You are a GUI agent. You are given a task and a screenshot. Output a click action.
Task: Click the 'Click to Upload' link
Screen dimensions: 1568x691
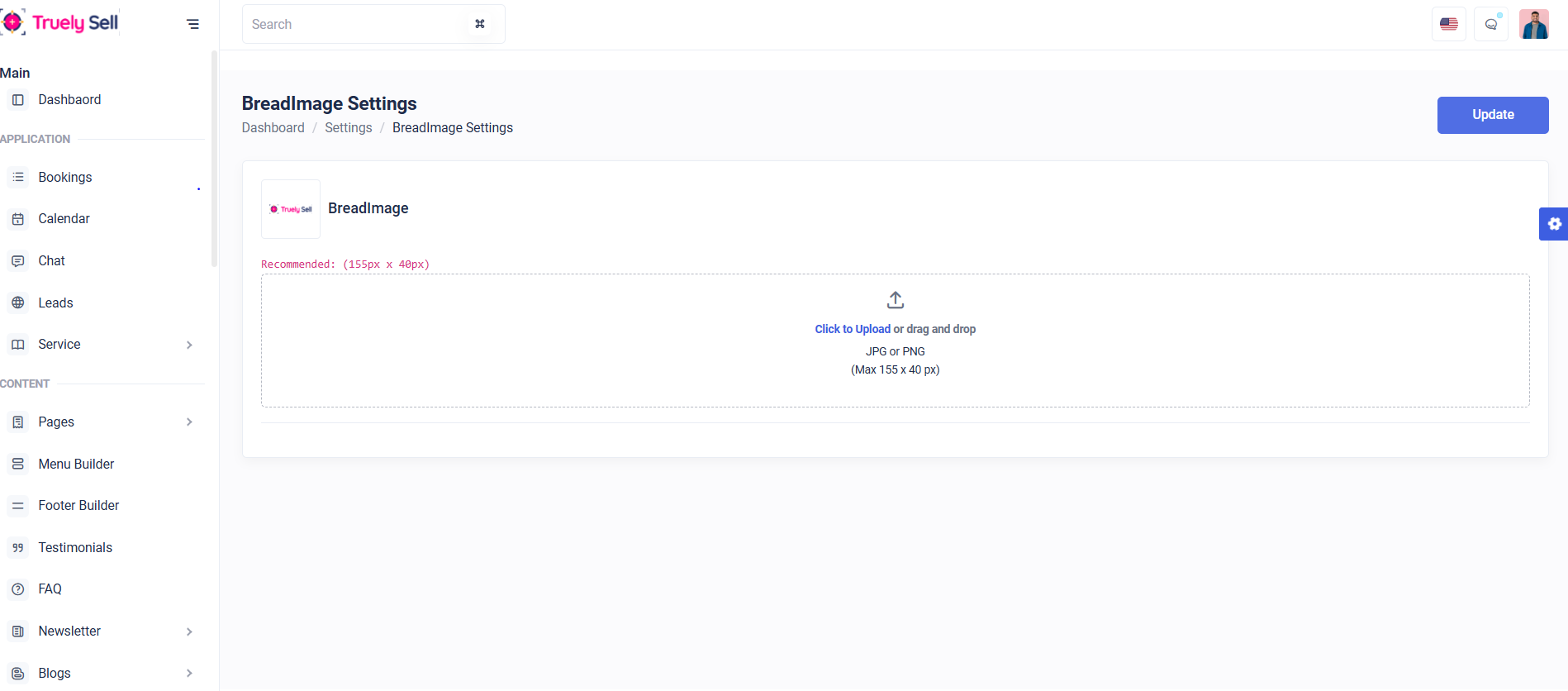(x=852, y=329)
